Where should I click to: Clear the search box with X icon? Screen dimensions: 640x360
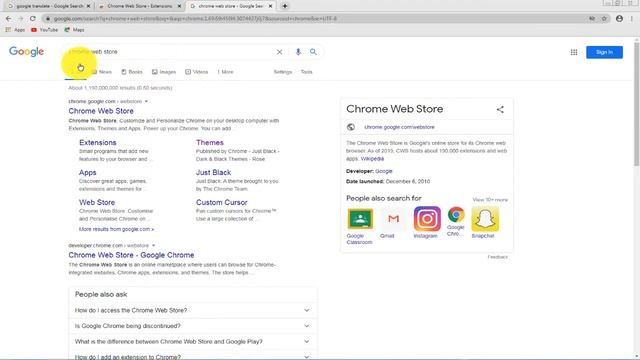pos(279,52)
